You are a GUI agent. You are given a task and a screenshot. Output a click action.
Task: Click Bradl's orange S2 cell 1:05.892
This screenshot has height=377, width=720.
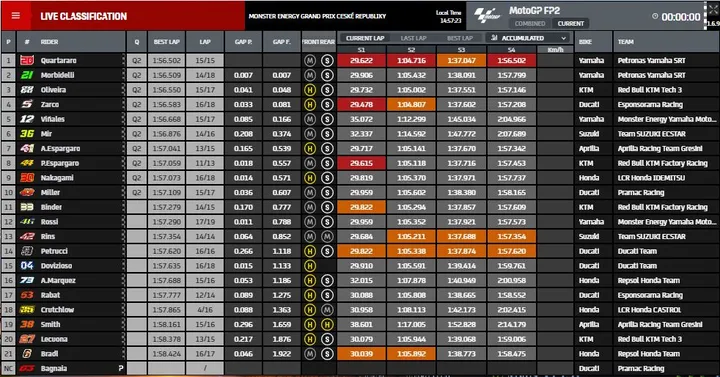[411, 354]
